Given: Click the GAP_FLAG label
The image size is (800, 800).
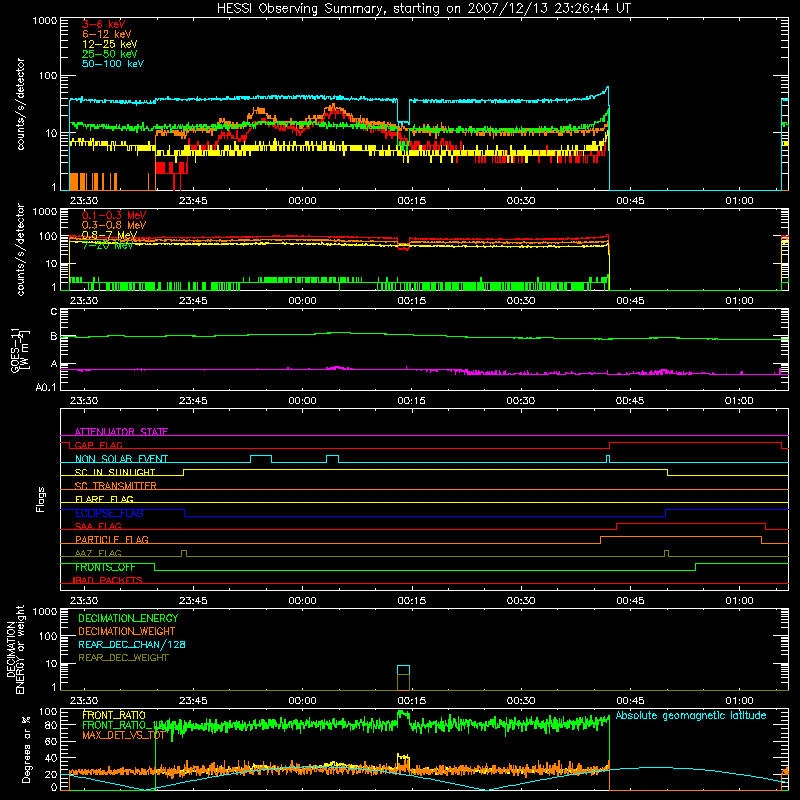Looking at the screenshot, I should [x=98, y=445].
